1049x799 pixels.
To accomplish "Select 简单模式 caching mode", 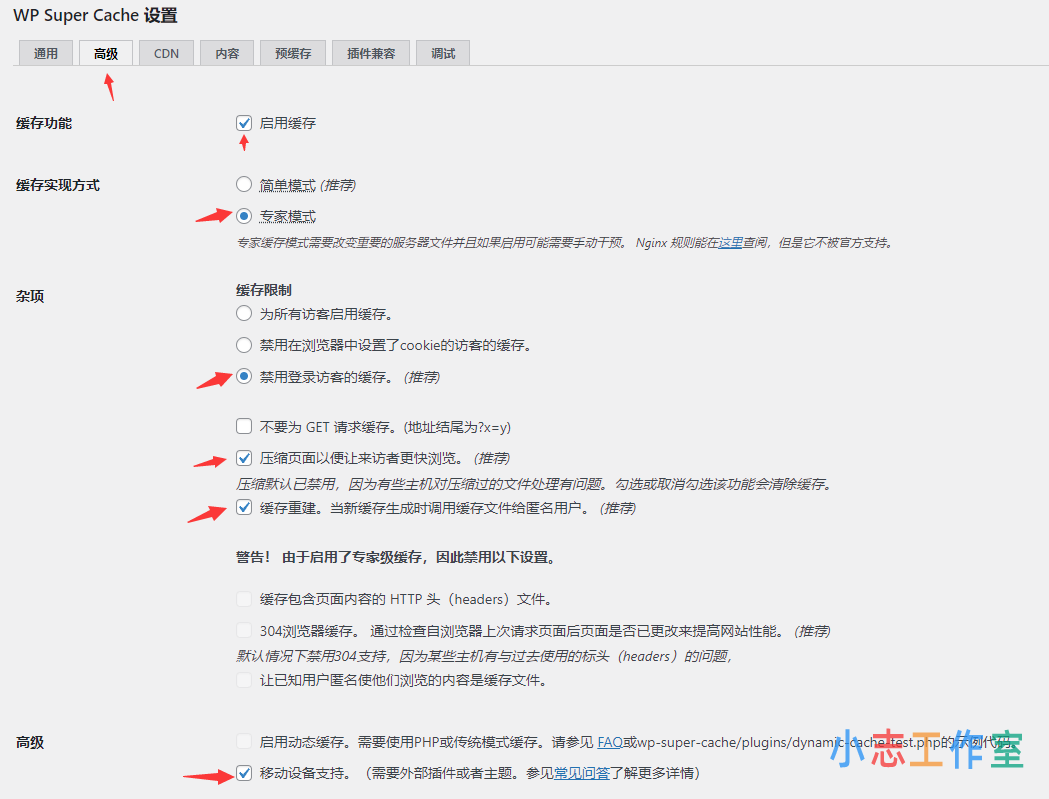I will click(x=242, y=184).
